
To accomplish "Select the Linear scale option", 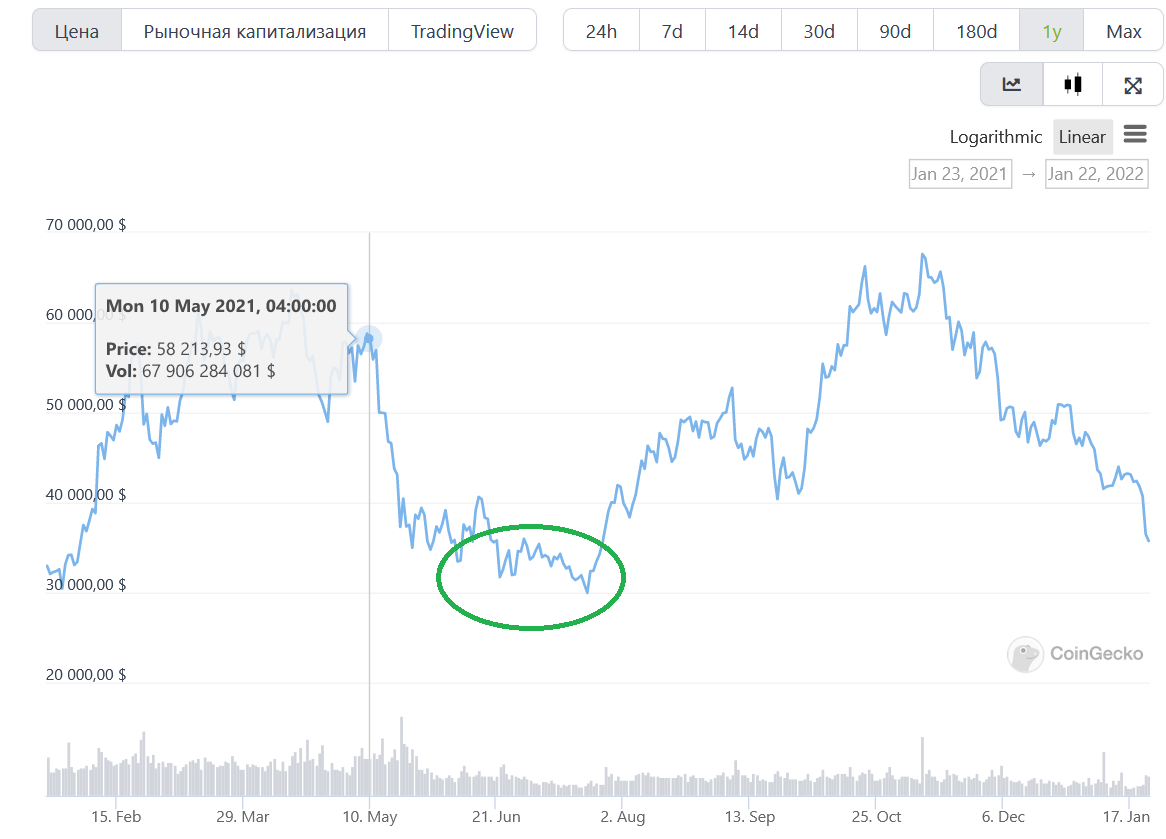I will (x=1082, y=137).
